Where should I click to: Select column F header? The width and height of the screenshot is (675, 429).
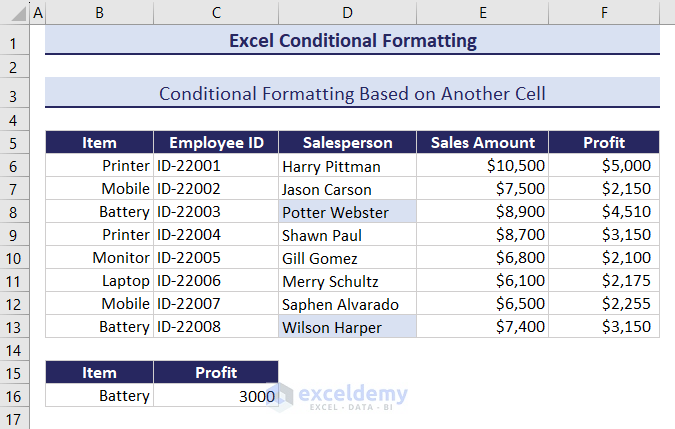pyautogui.click(x=604, y=13)
